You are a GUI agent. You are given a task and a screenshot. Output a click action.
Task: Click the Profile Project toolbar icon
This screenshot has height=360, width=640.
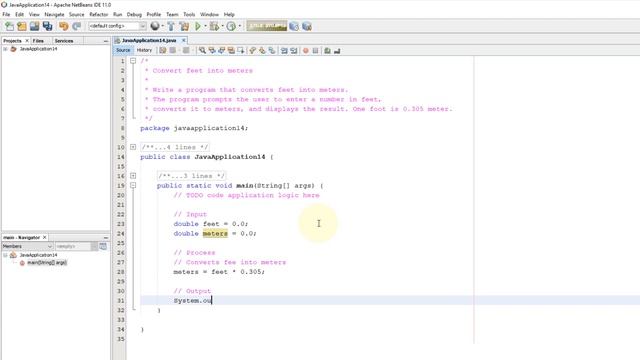(x=231, y=27)
